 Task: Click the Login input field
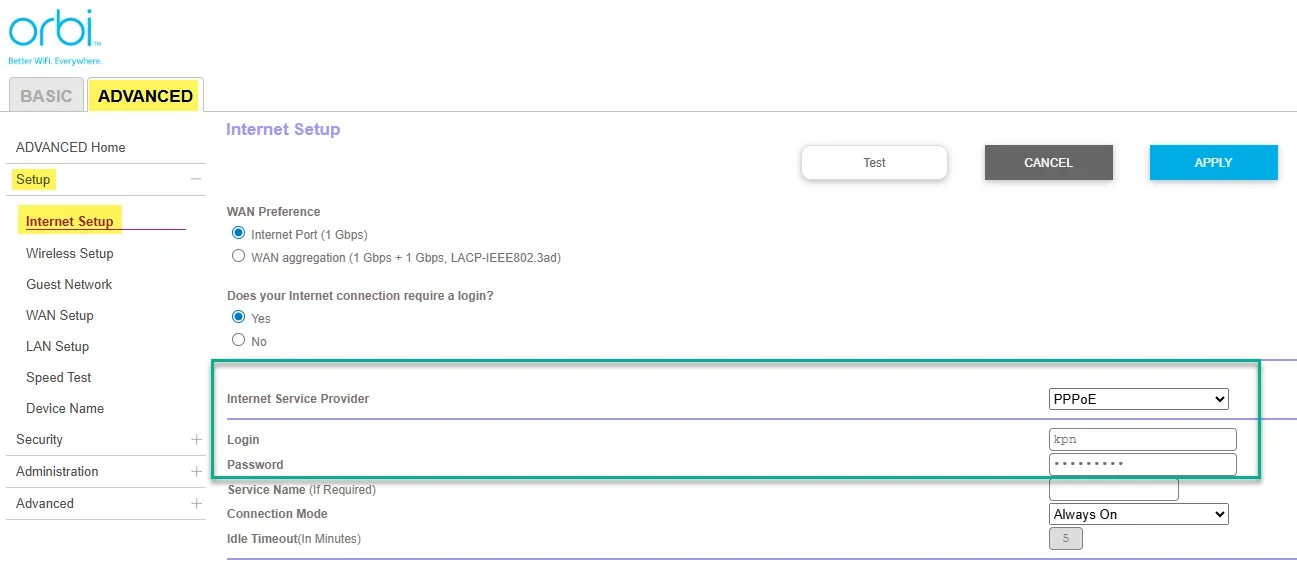click(1142, 439)
